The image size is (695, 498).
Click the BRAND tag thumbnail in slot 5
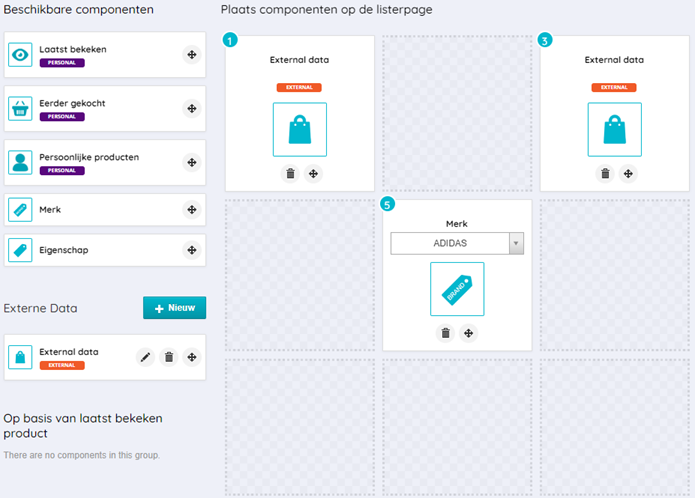tap(457, 289)
